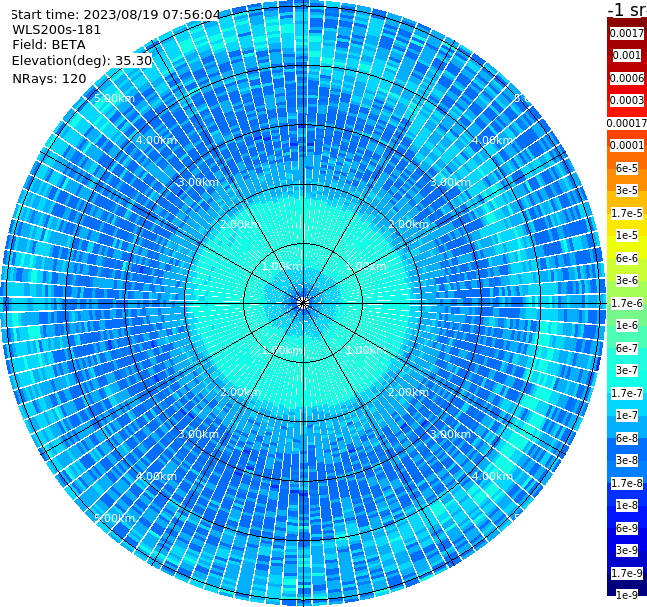
Task: Click the start time text 2023/08/19 07:56:04
Action: click(151, 15)
